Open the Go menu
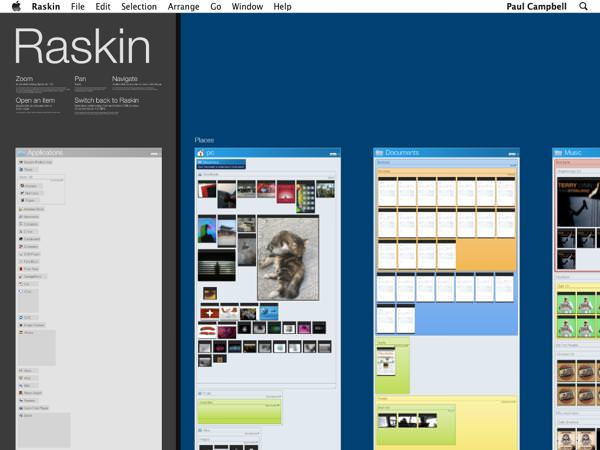This screenshot has width=600, height=450. [x=215, y=7]
